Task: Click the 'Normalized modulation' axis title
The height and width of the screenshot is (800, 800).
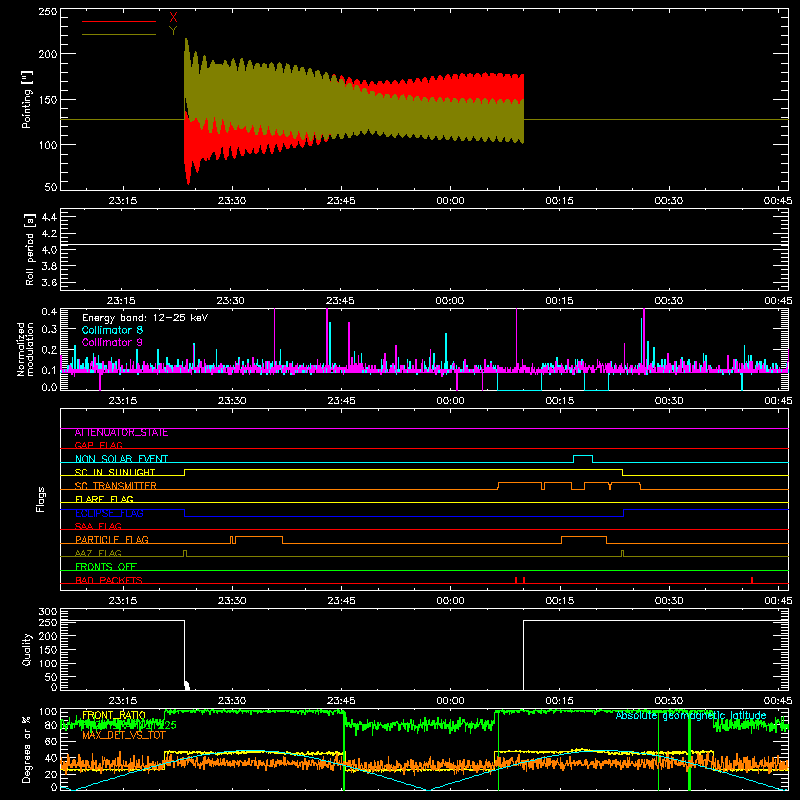Action: coord(25,349)
